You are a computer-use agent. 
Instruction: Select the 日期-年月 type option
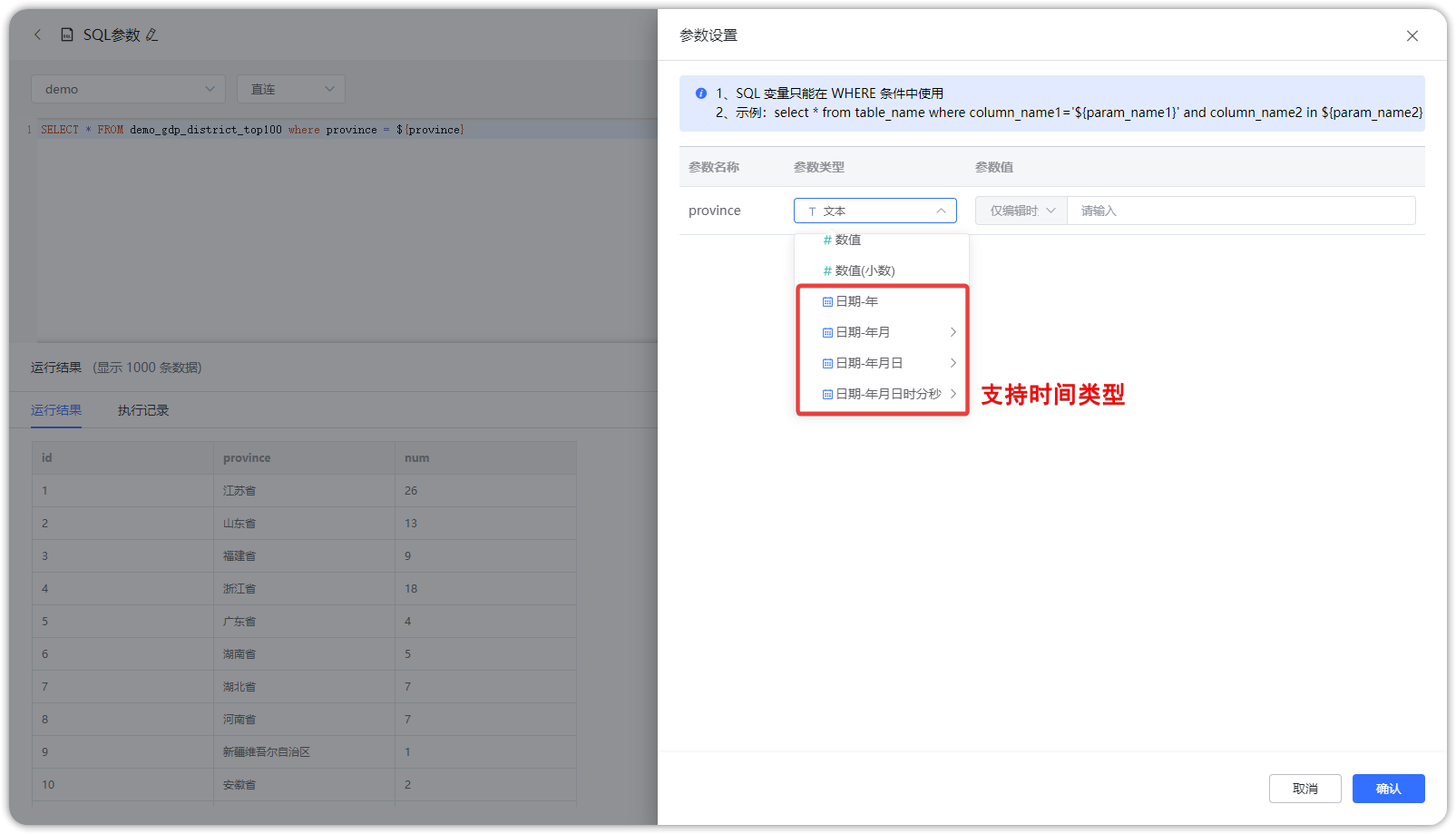[x=882, y=332]
